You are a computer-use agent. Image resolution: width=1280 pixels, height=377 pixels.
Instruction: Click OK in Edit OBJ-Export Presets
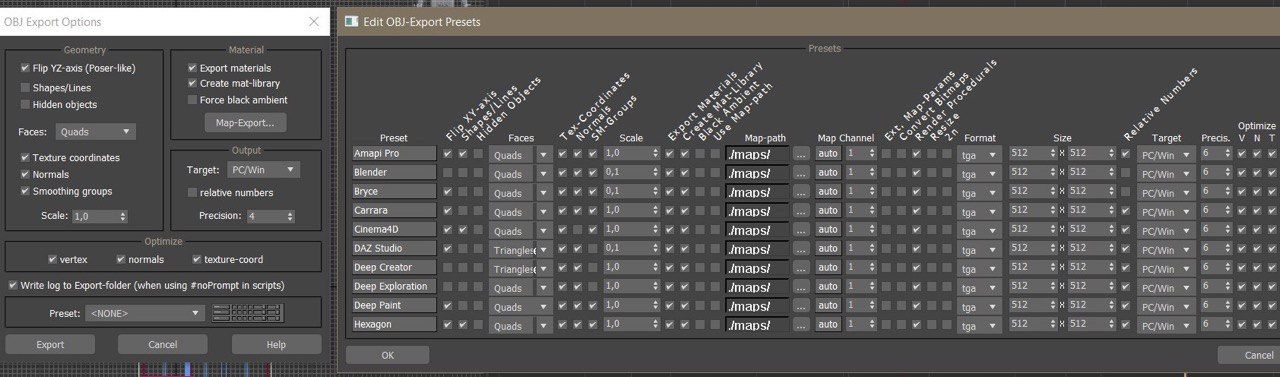pyautogui.click(x=387, y=355)
